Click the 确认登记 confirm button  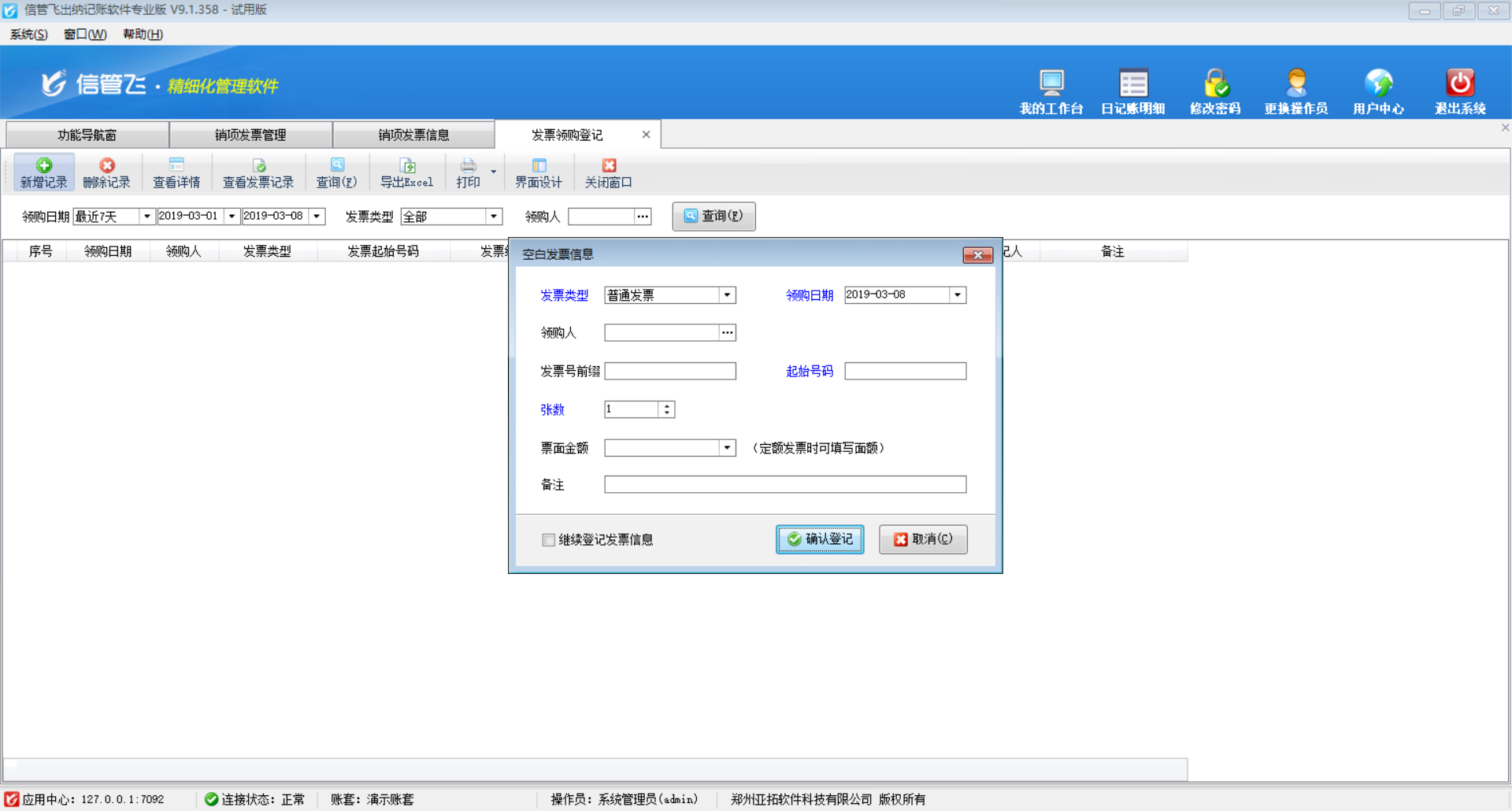pyautogui.click(x=819, y=539)
